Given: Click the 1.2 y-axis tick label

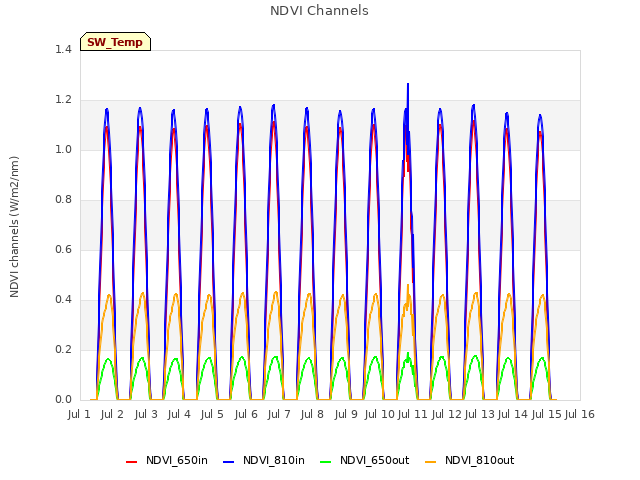Looking at the screenshot, I should click(x=63, y=100).
